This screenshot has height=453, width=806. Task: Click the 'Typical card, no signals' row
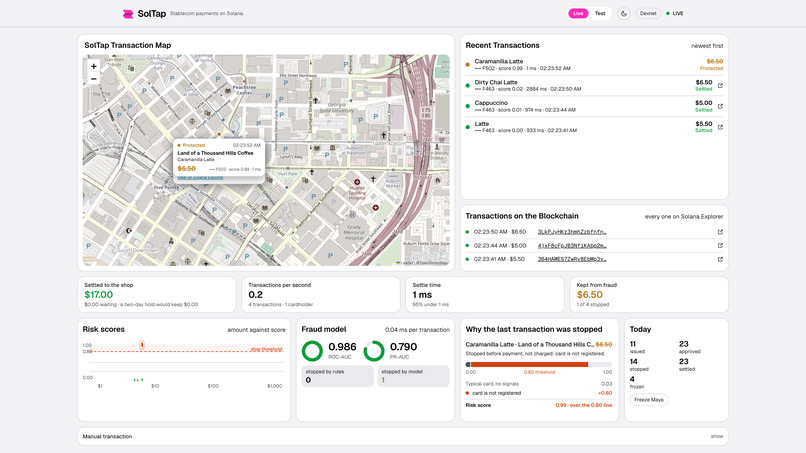539,384
